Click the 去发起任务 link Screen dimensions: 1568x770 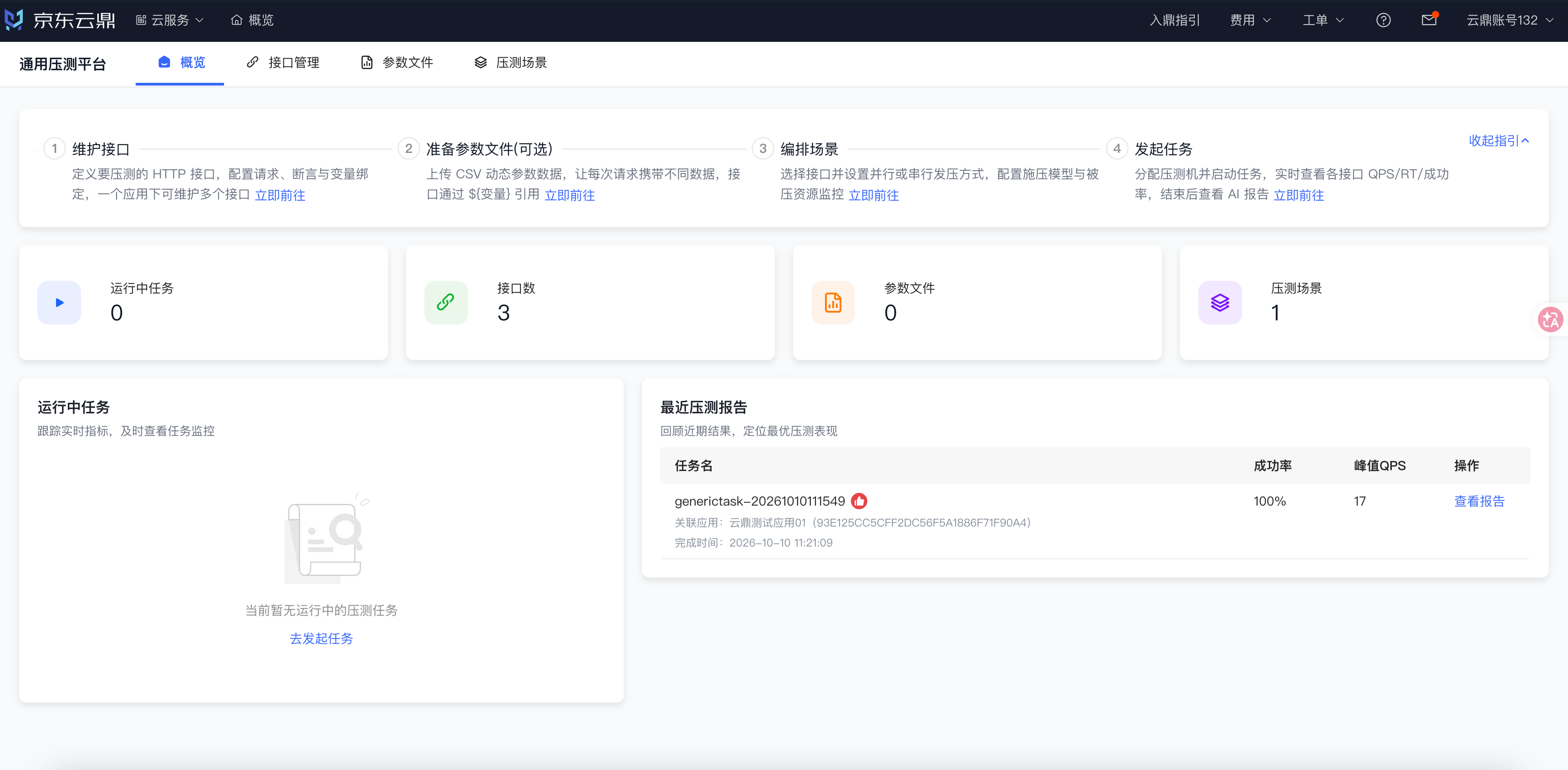321,638
